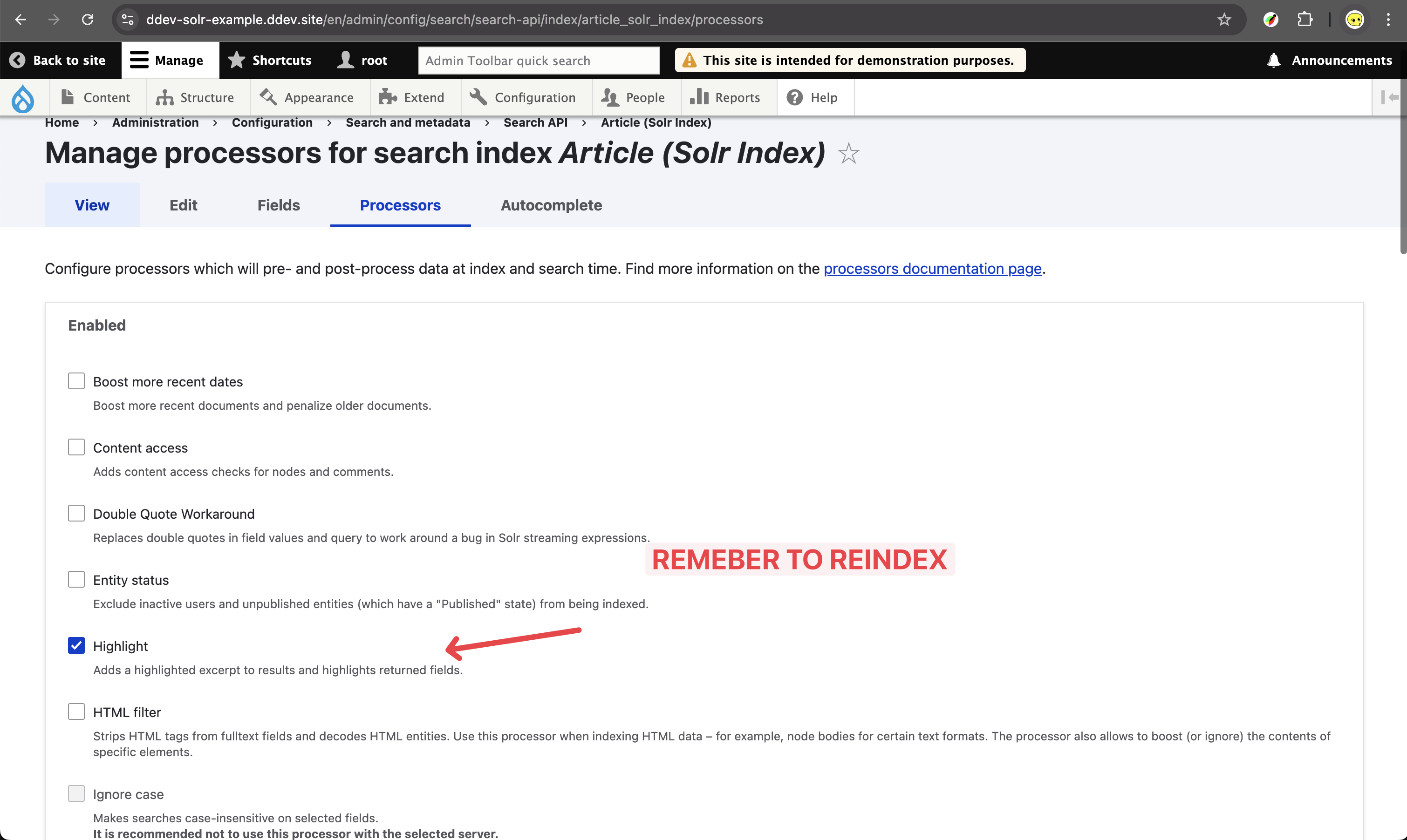Click the Drupal drop logo icon
The height and width of the screenshot is (840, 1407).
click(23, 98)
